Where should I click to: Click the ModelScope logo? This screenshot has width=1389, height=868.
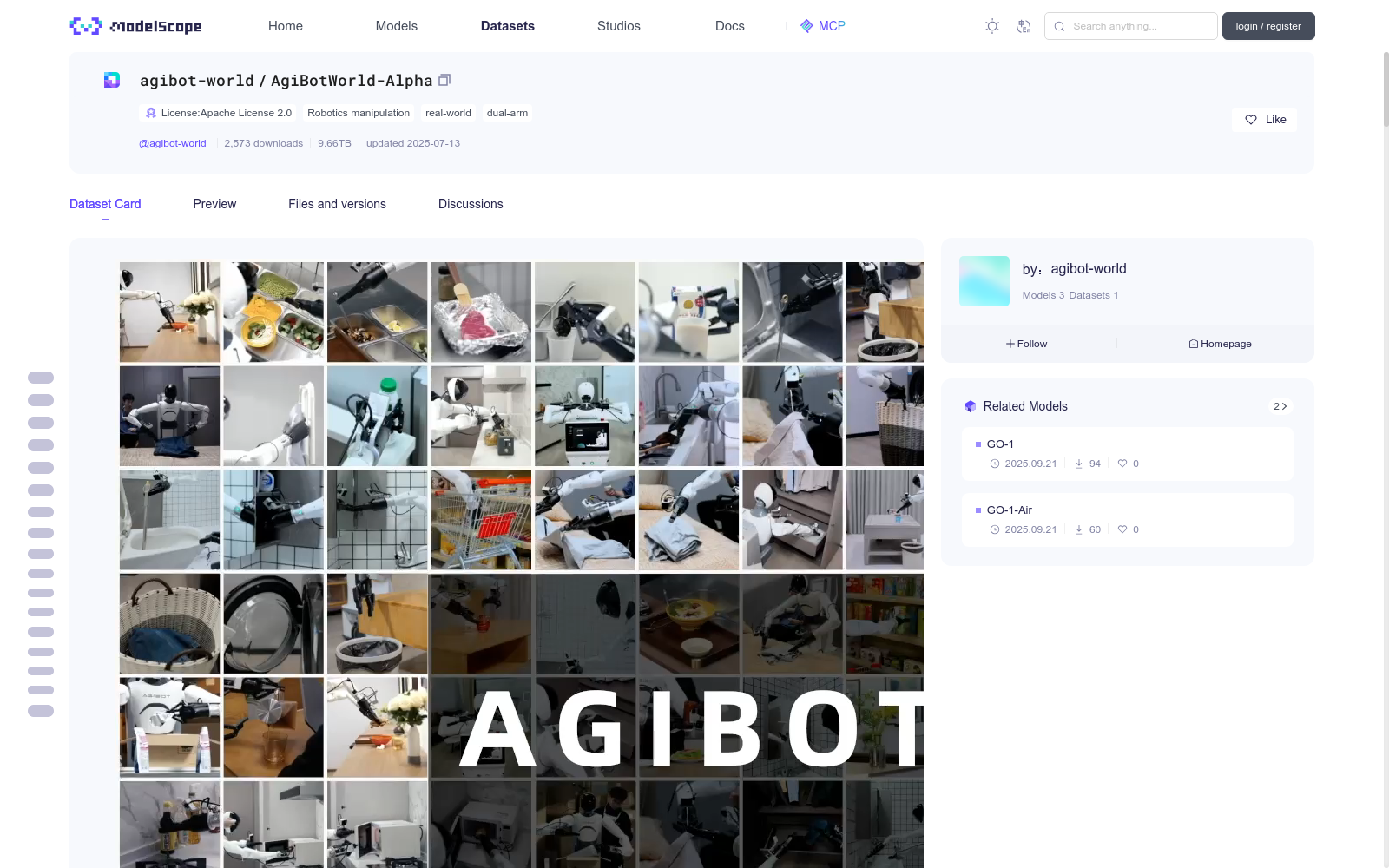[x=135, y=26]
